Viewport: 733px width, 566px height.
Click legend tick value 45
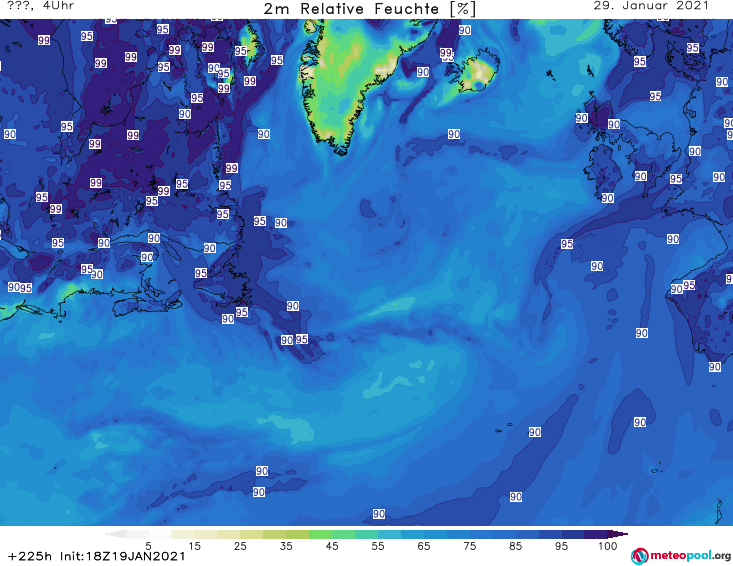point(332,546)
